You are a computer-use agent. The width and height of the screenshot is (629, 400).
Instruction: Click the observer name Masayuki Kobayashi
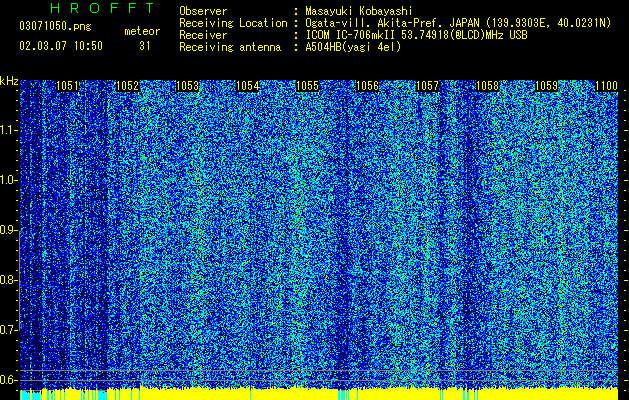[x=359, y=11]
